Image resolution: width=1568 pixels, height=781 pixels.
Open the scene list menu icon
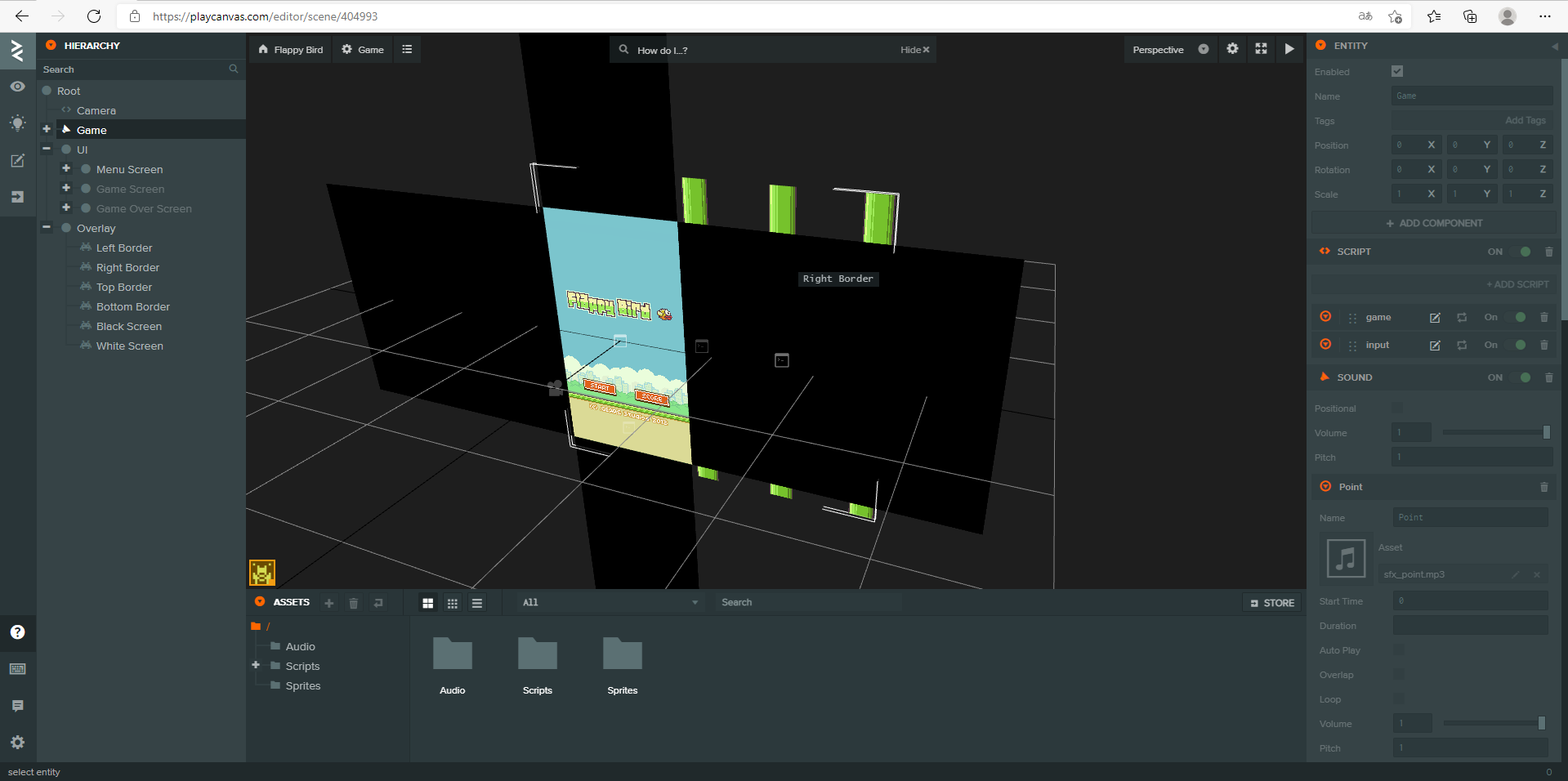click(407, 49)
